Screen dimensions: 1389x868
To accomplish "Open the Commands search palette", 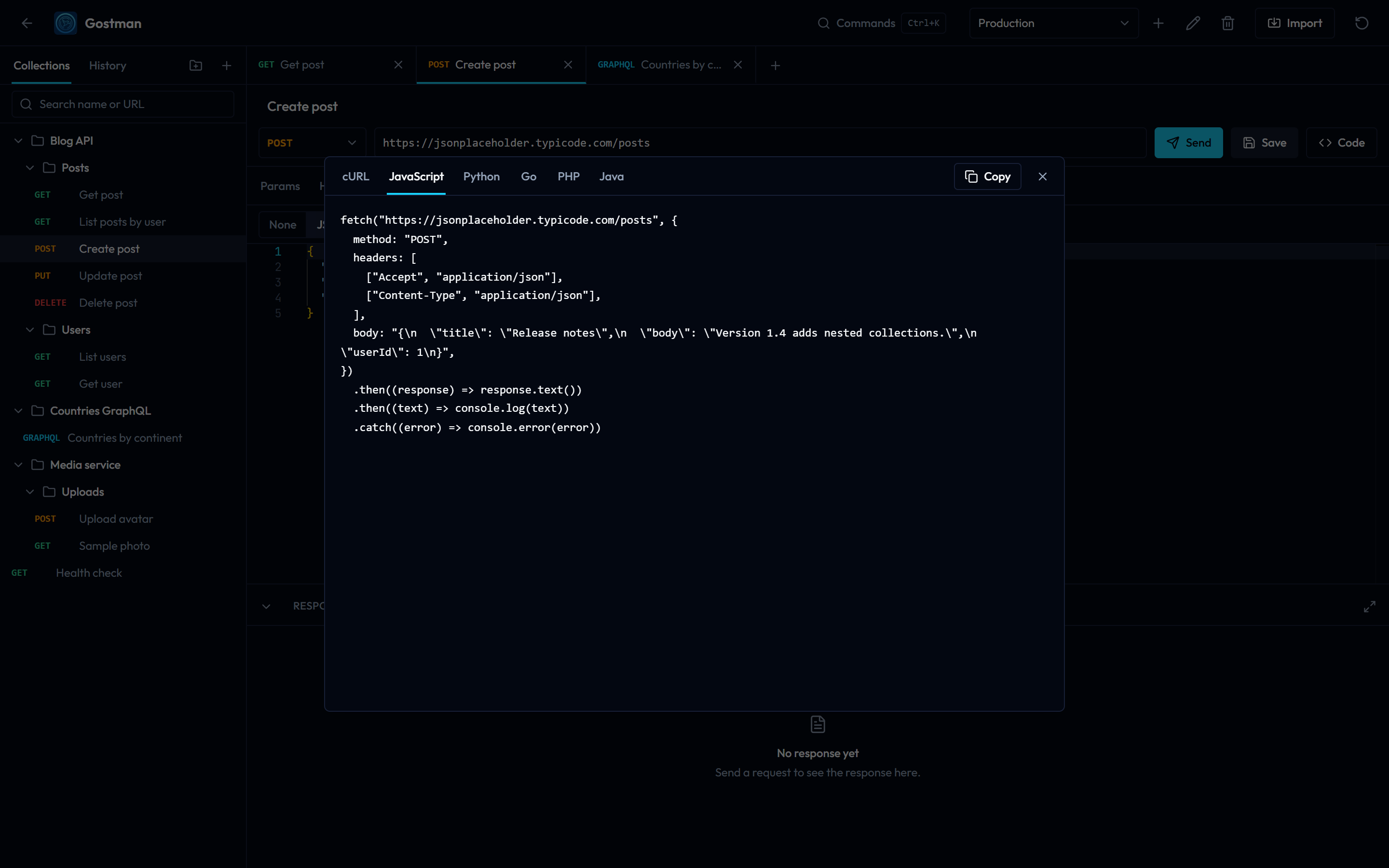I will pyautogui.click(x=881, y=23).
